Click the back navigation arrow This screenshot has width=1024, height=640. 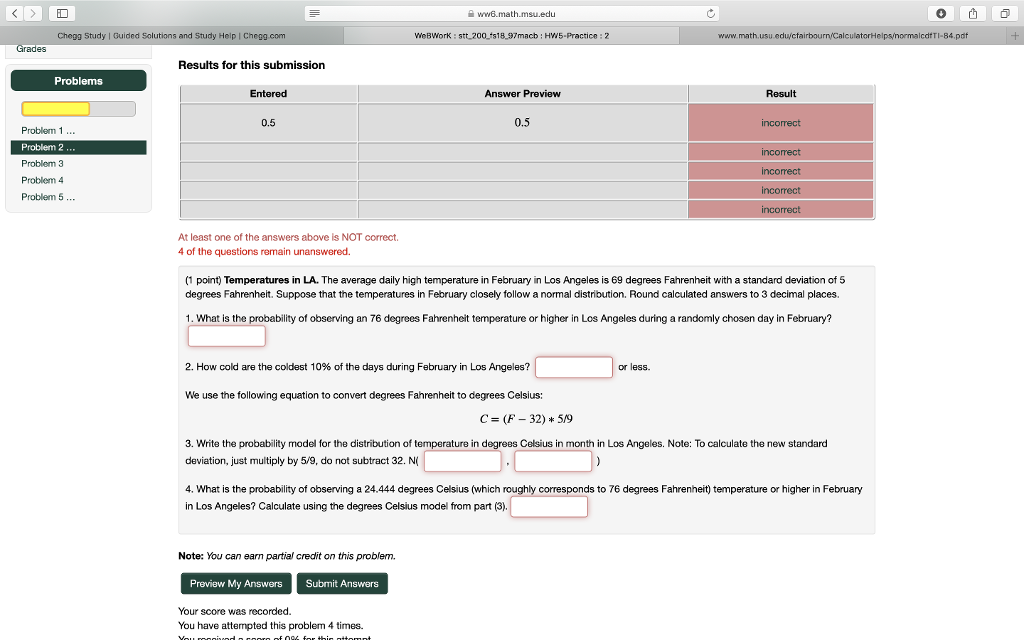(12, 13)
